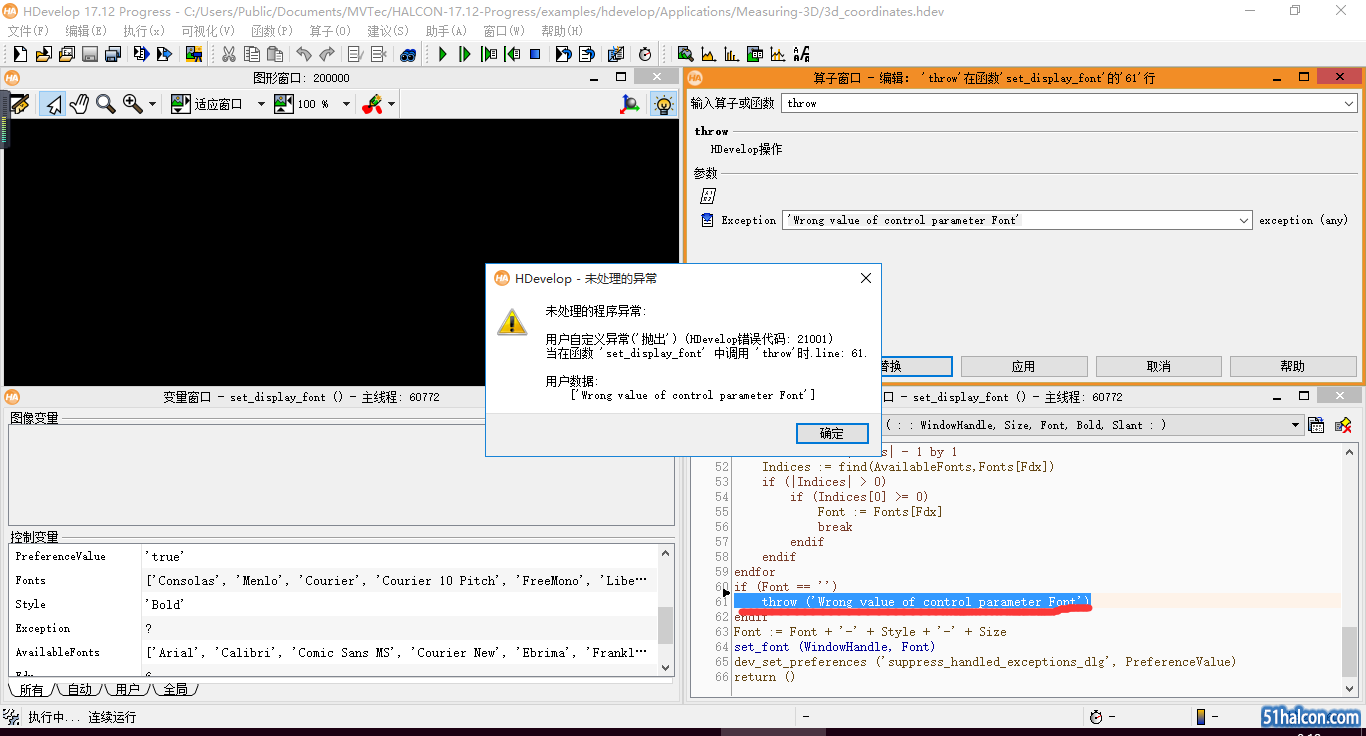
Task: Click the delete procedure icon with red X
Action: pyautogui.click(x=1343, y=425)
